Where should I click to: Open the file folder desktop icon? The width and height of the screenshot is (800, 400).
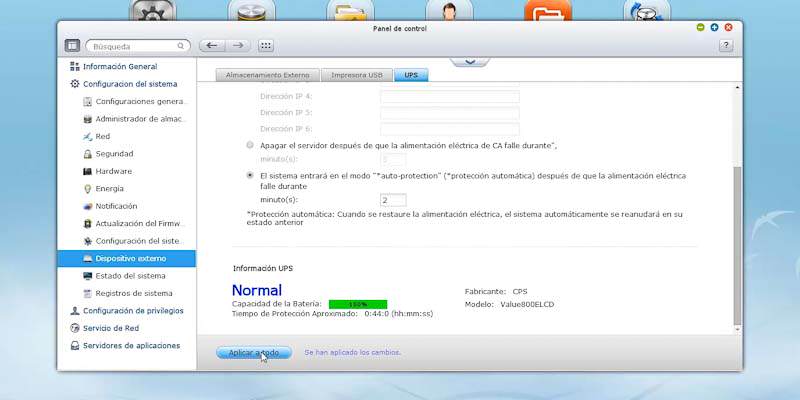(350, 10)
